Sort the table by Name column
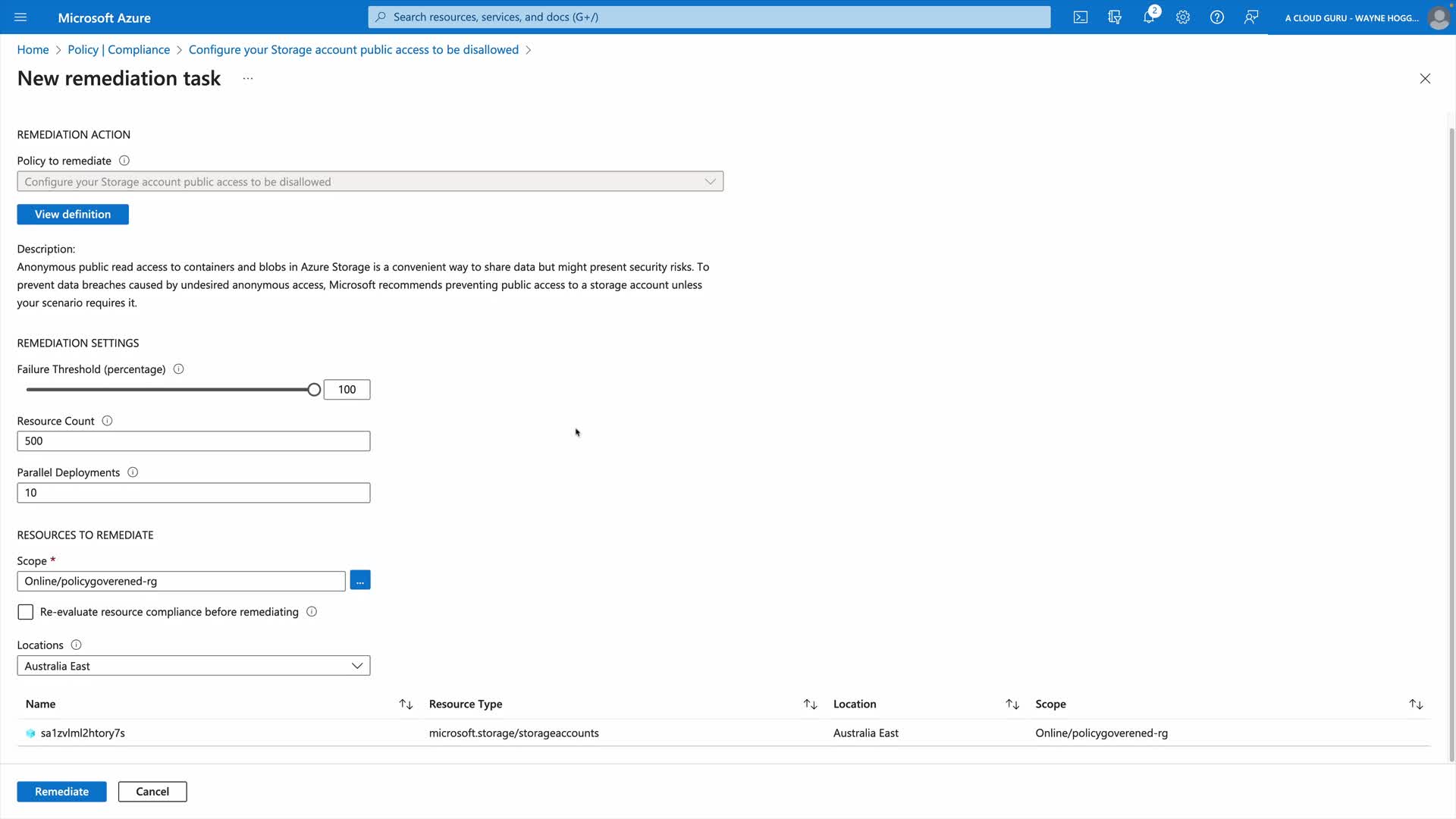Viewport: 1456px width, 819px height. [406, 704]
